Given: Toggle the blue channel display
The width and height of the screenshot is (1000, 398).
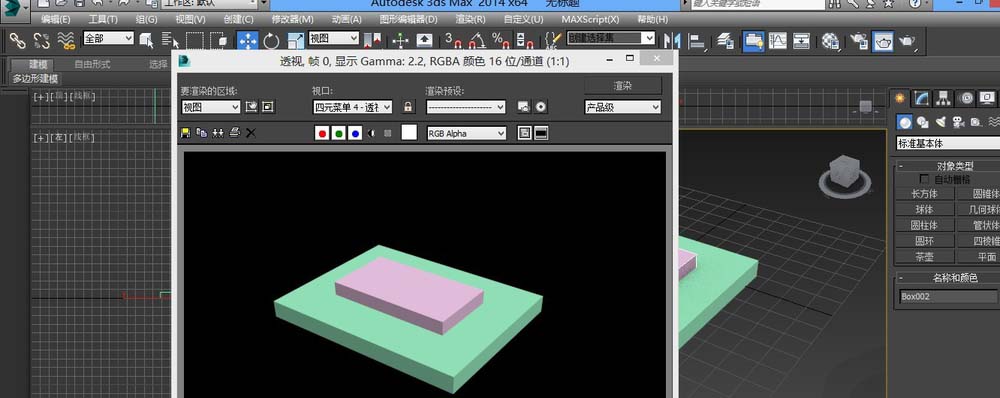Looking at the screenshot, I should click(355, 133).
